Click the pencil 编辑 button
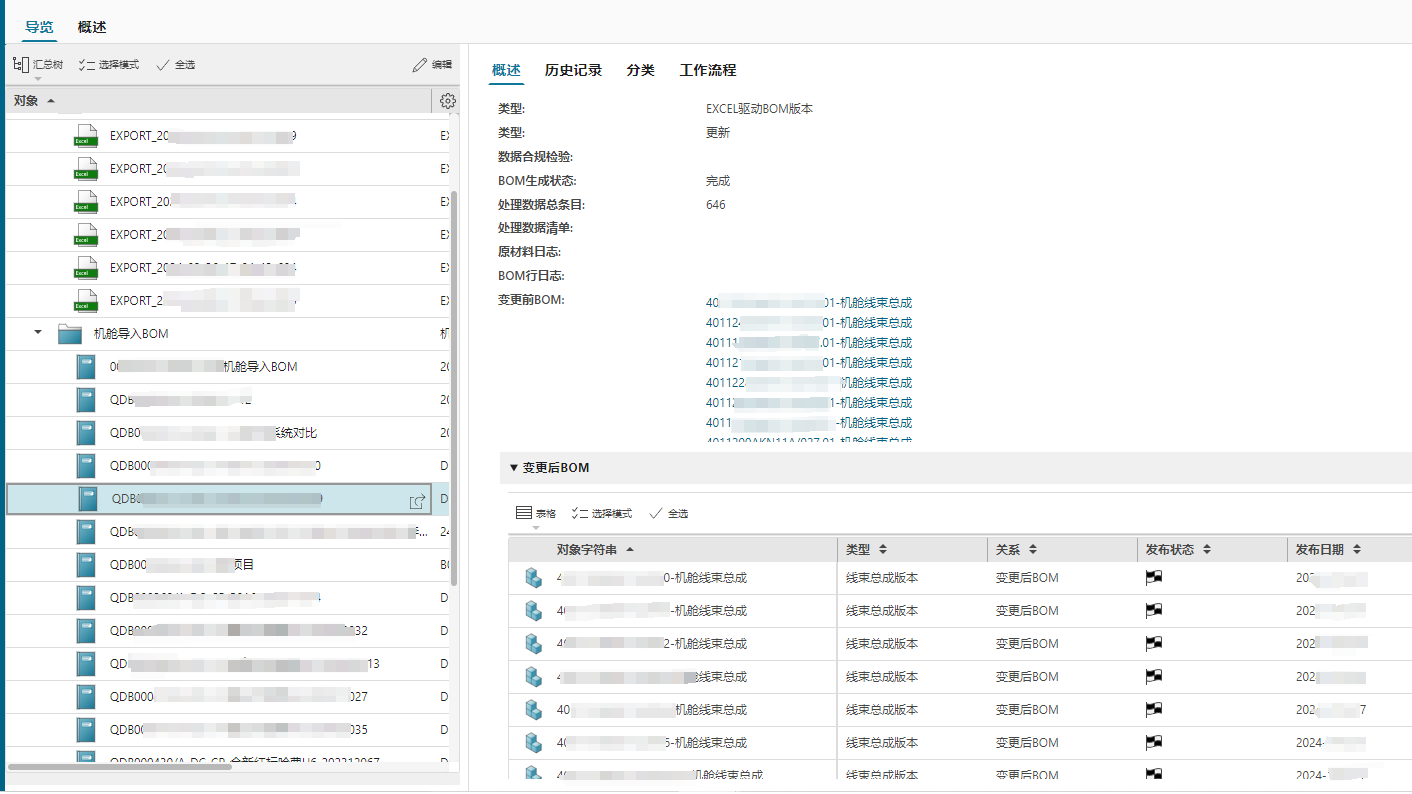 pyautogui.click(x=432, y=65)
